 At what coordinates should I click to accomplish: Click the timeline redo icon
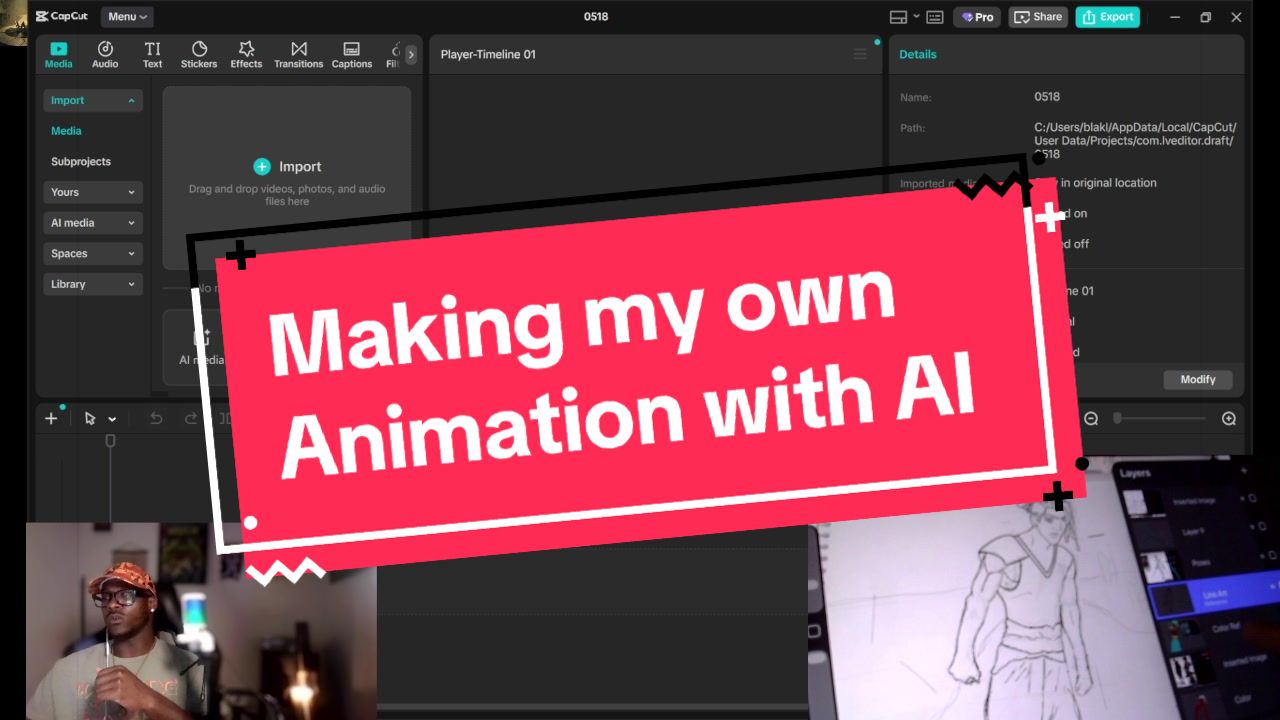[191, 419]
